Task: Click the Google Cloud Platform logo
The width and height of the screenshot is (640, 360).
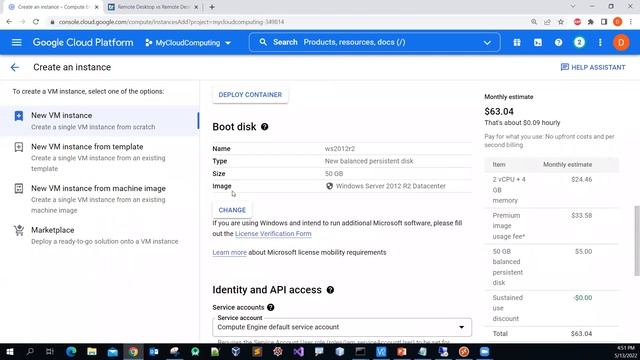Action: [83, 42]
